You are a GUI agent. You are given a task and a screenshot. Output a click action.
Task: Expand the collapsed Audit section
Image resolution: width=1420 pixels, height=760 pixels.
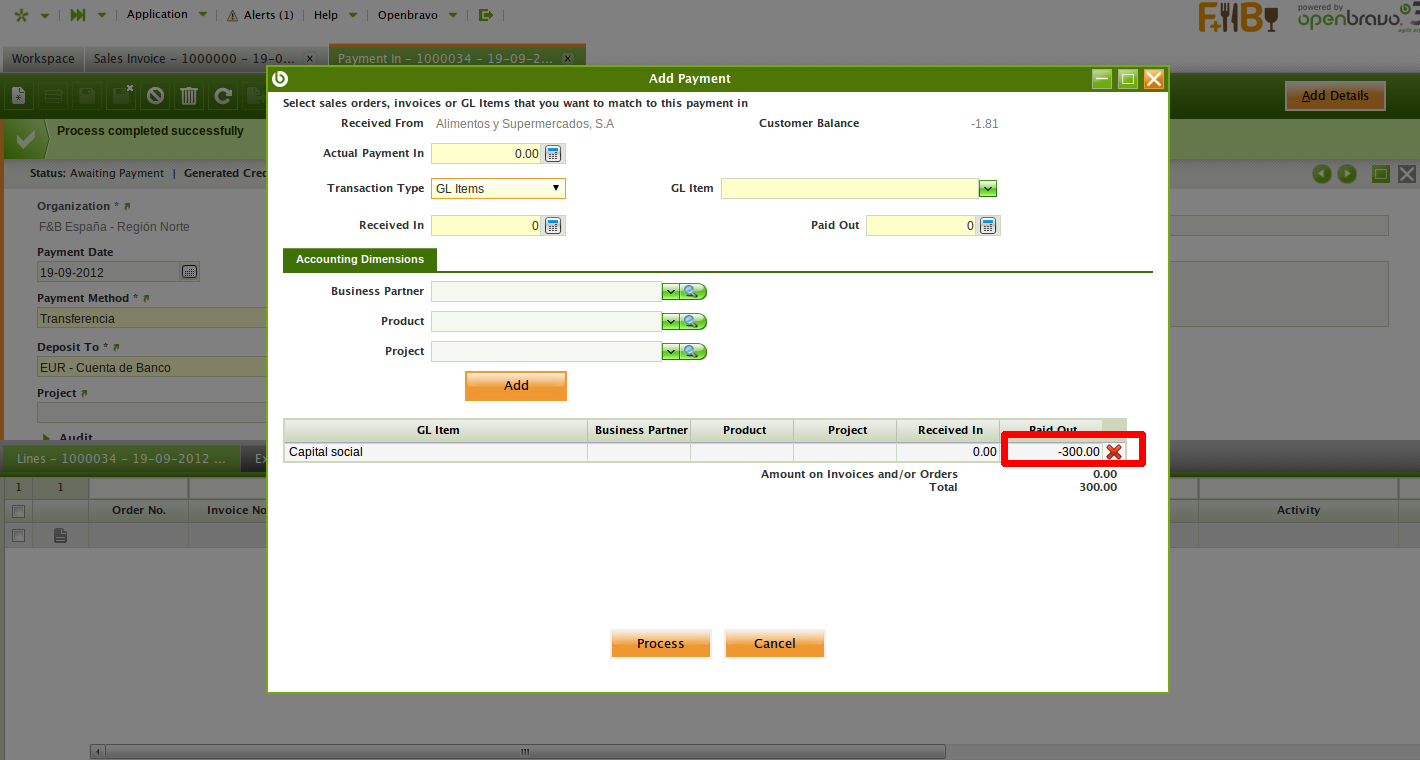click(x=48, y=438)
